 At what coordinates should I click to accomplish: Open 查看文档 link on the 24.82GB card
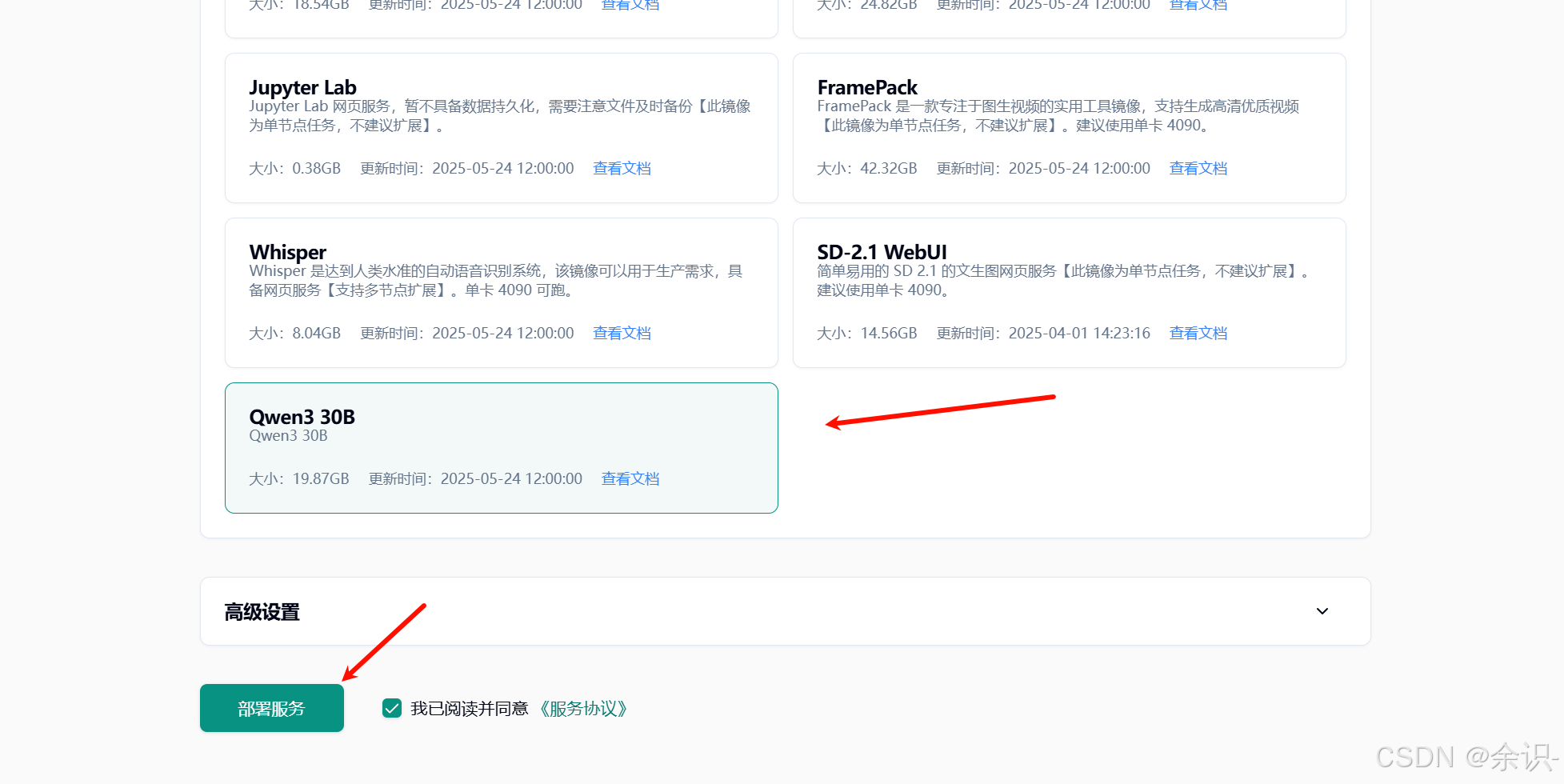1198,5
